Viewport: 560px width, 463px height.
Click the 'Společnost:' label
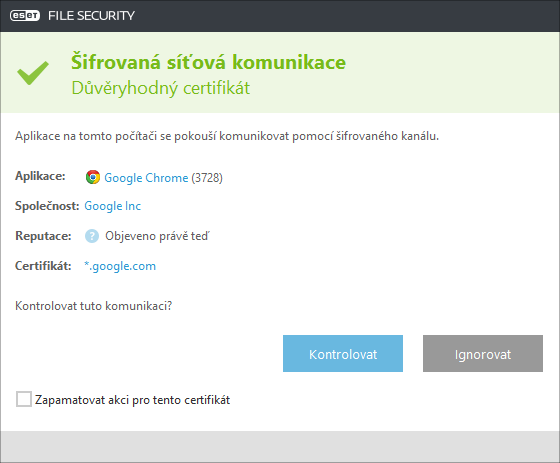coord(47,206)
